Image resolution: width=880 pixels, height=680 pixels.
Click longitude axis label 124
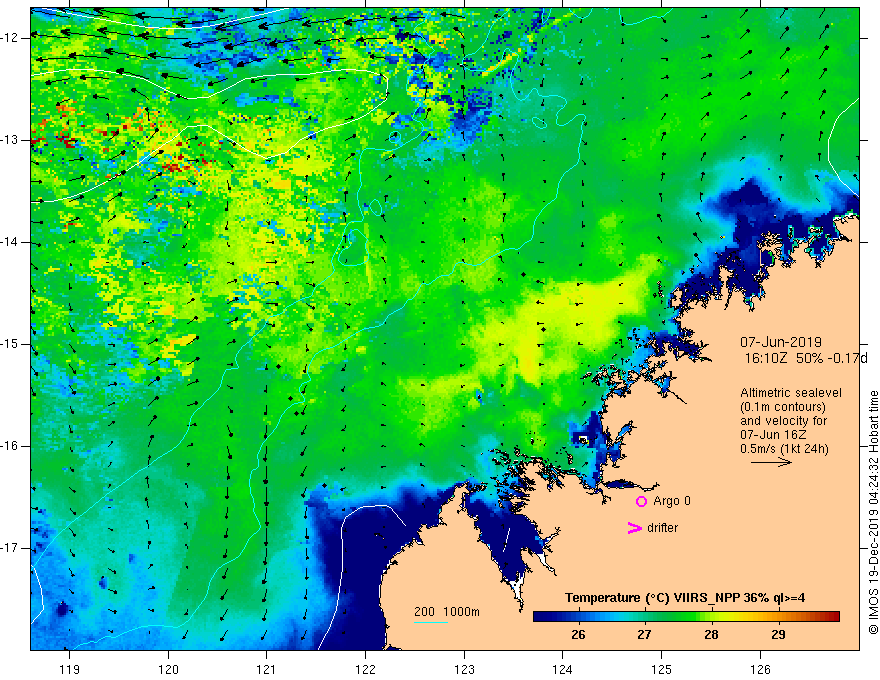(562, 669)
